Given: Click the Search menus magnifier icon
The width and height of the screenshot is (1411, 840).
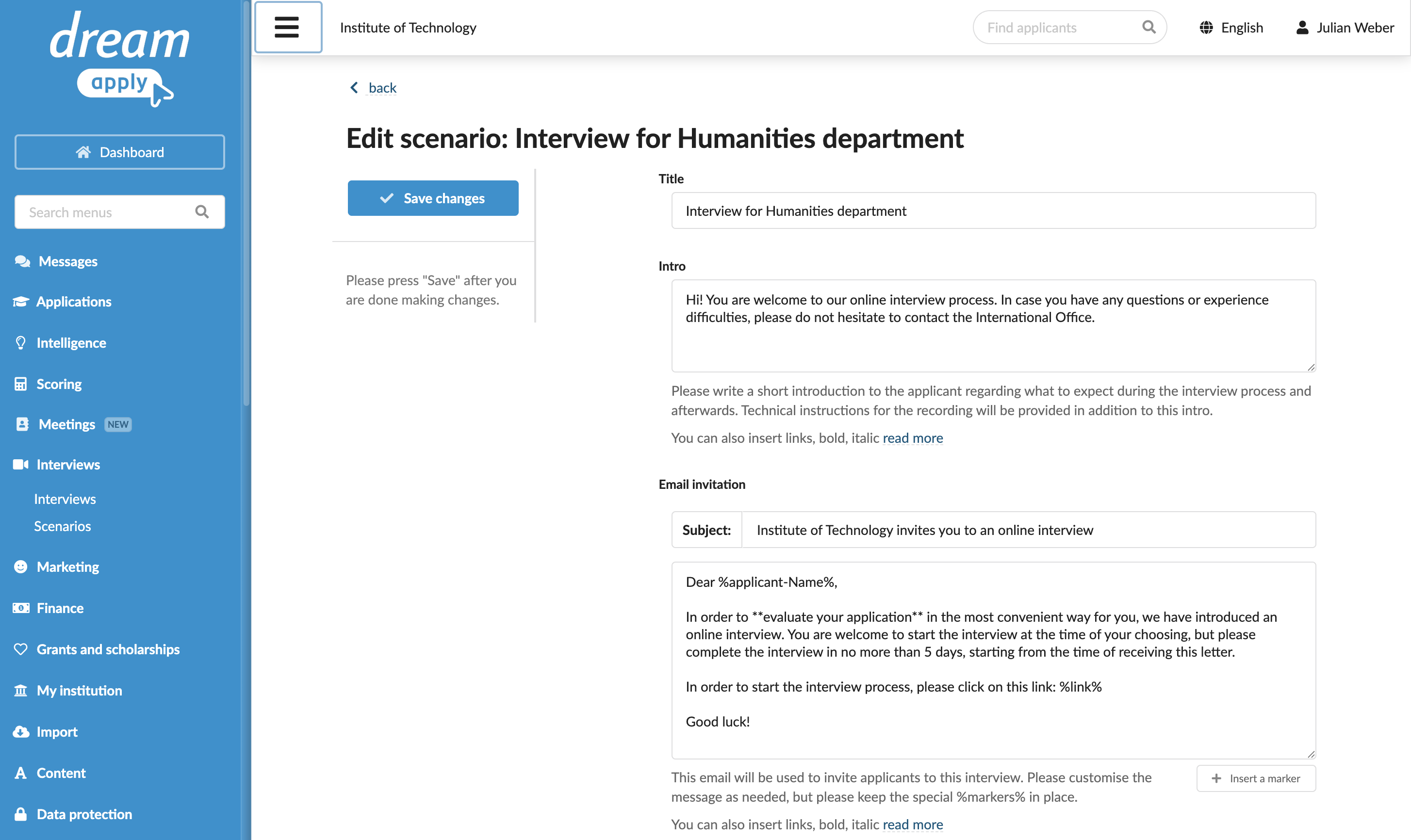Looking at the screenshot, I should click(x=202, y=212).
